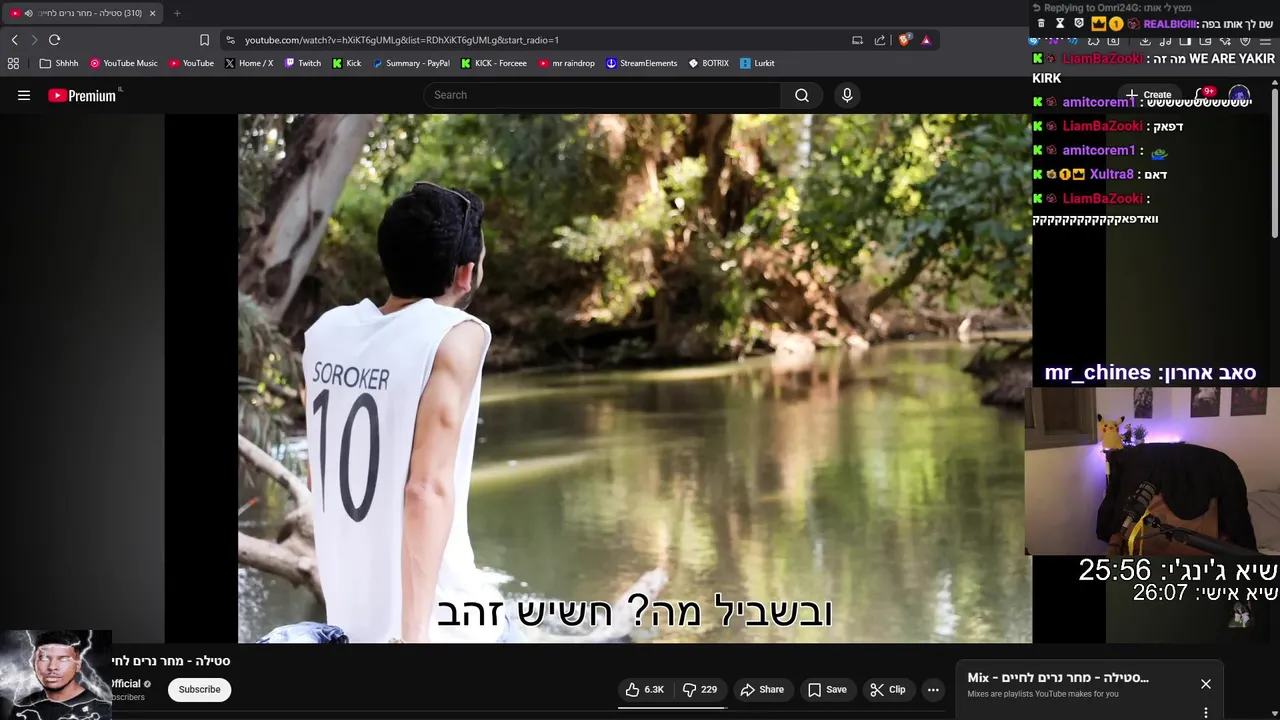Go to YouTube Premium home logo
Viewport: 1280px width, 720px height.
84,95
